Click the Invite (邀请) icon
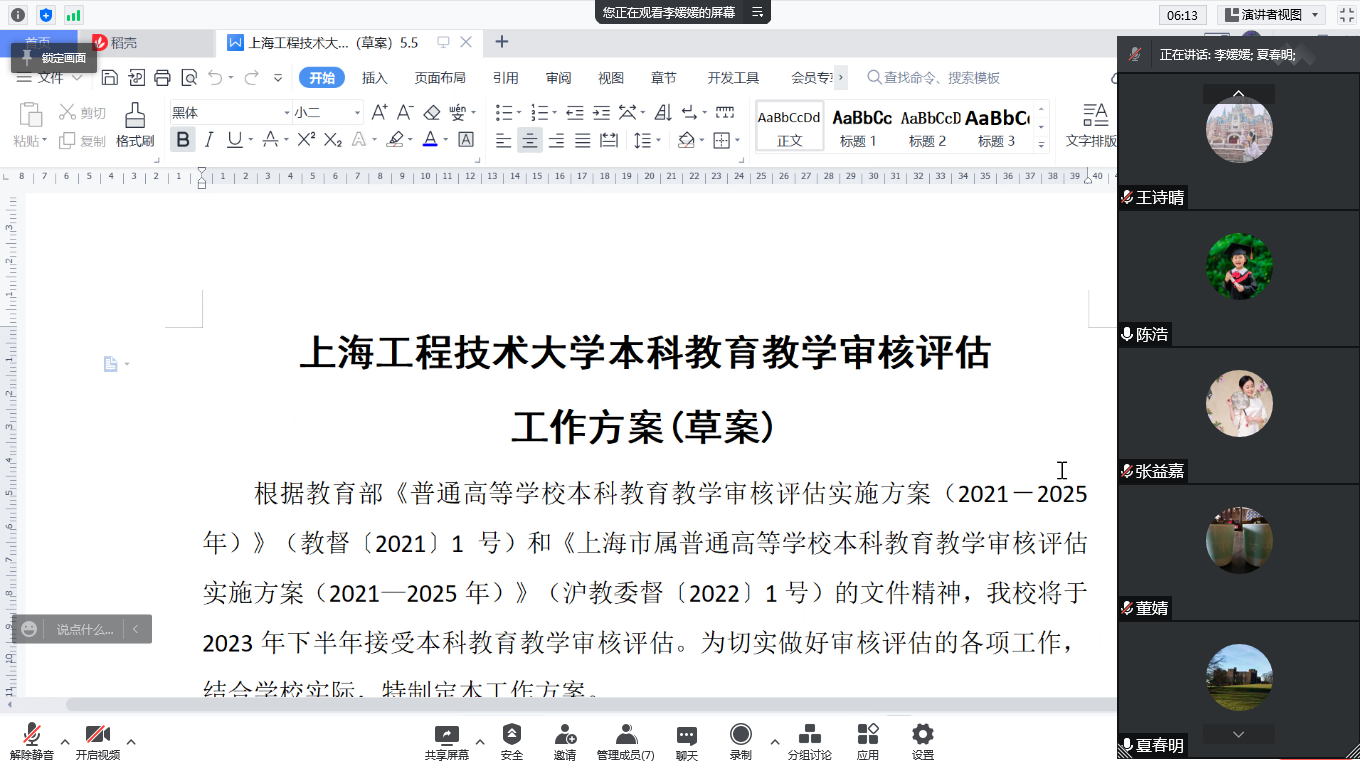 565,742
